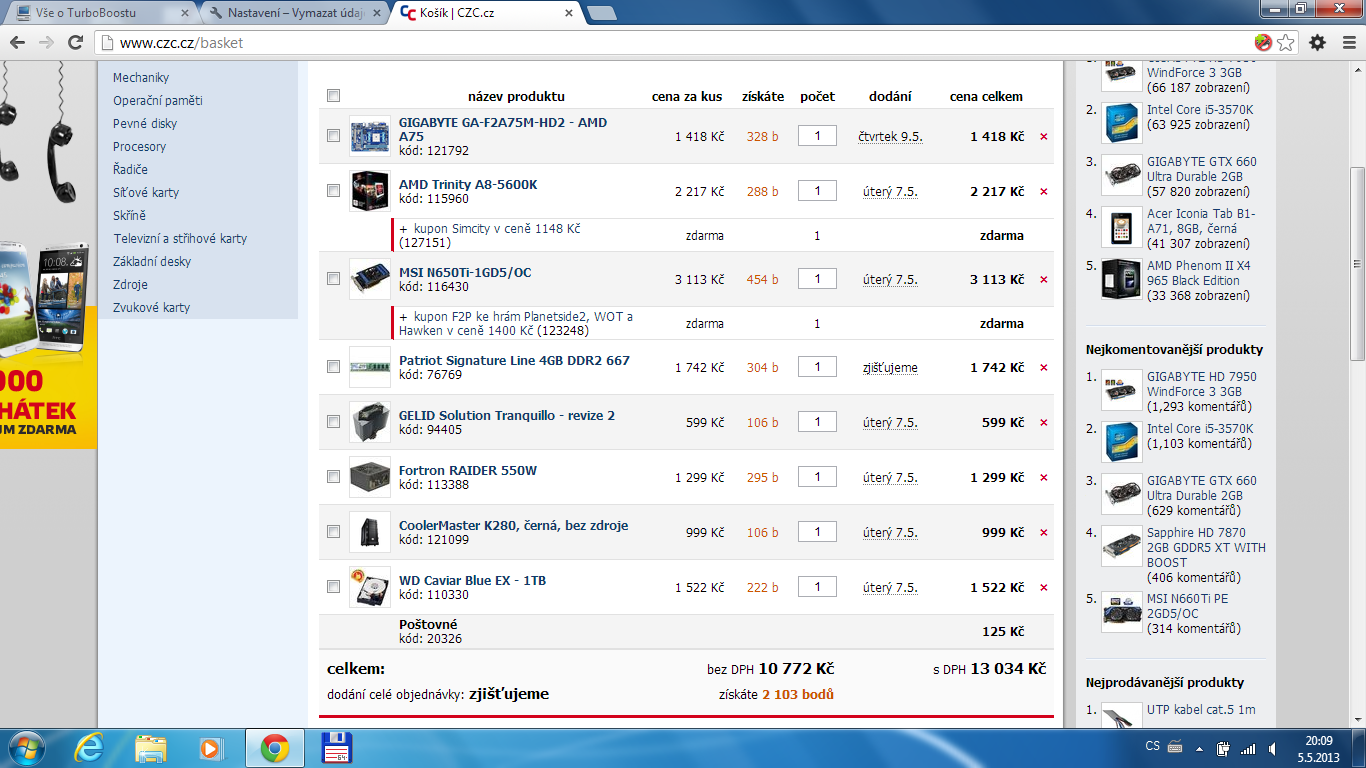Click the browser Forward arrow

point(46,42)
